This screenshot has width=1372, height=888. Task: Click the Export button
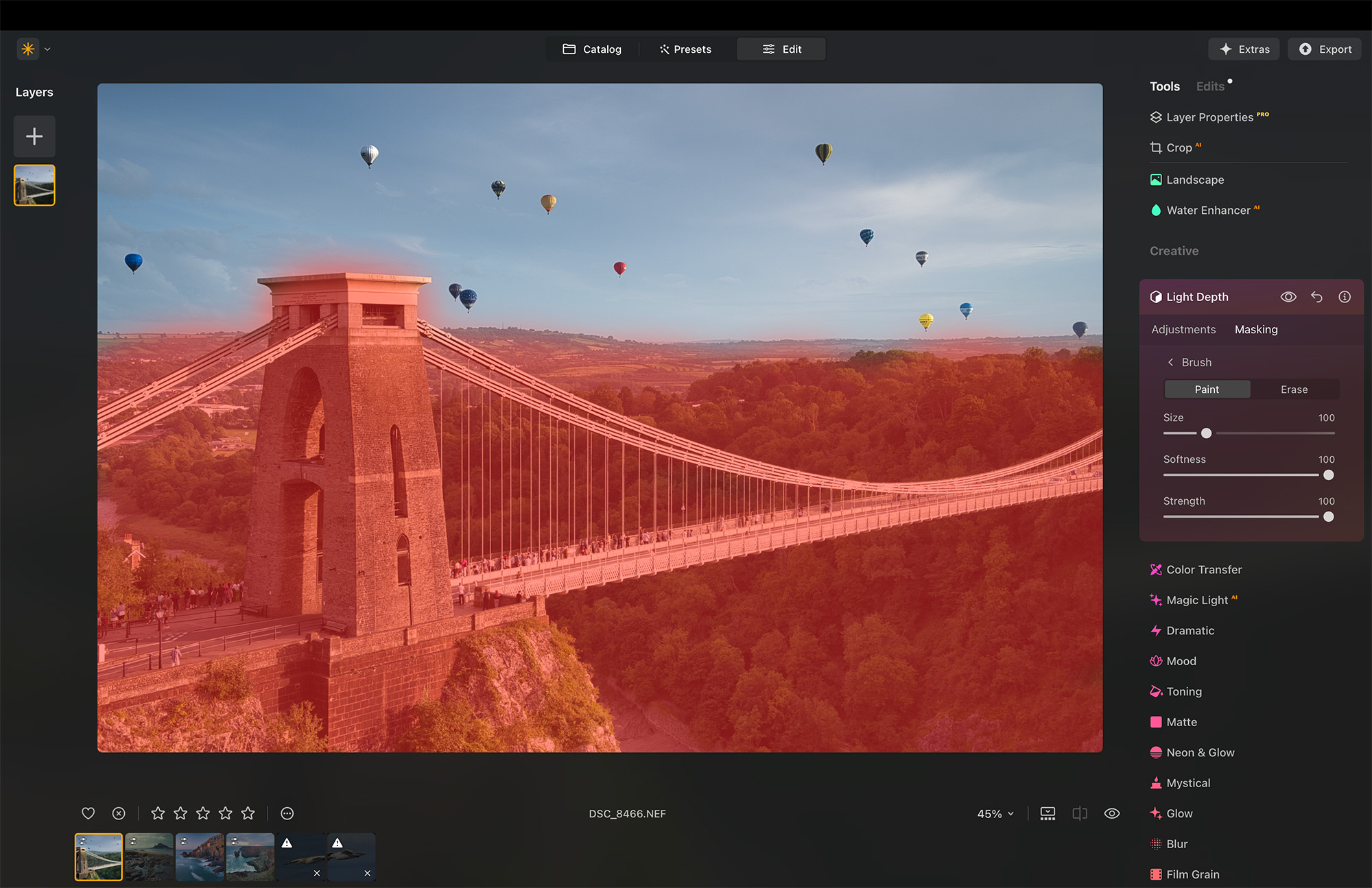(1324, 49)
